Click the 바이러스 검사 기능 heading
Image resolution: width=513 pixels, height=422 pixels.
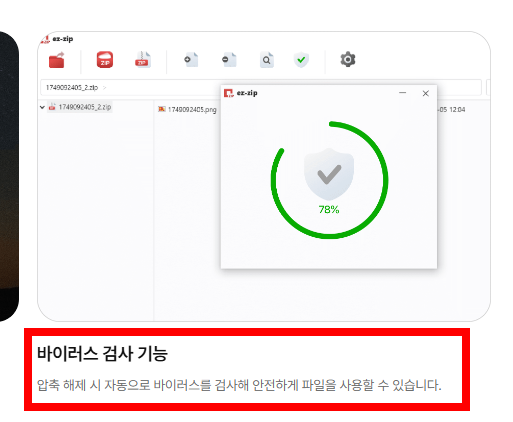[x=102, y=353]
